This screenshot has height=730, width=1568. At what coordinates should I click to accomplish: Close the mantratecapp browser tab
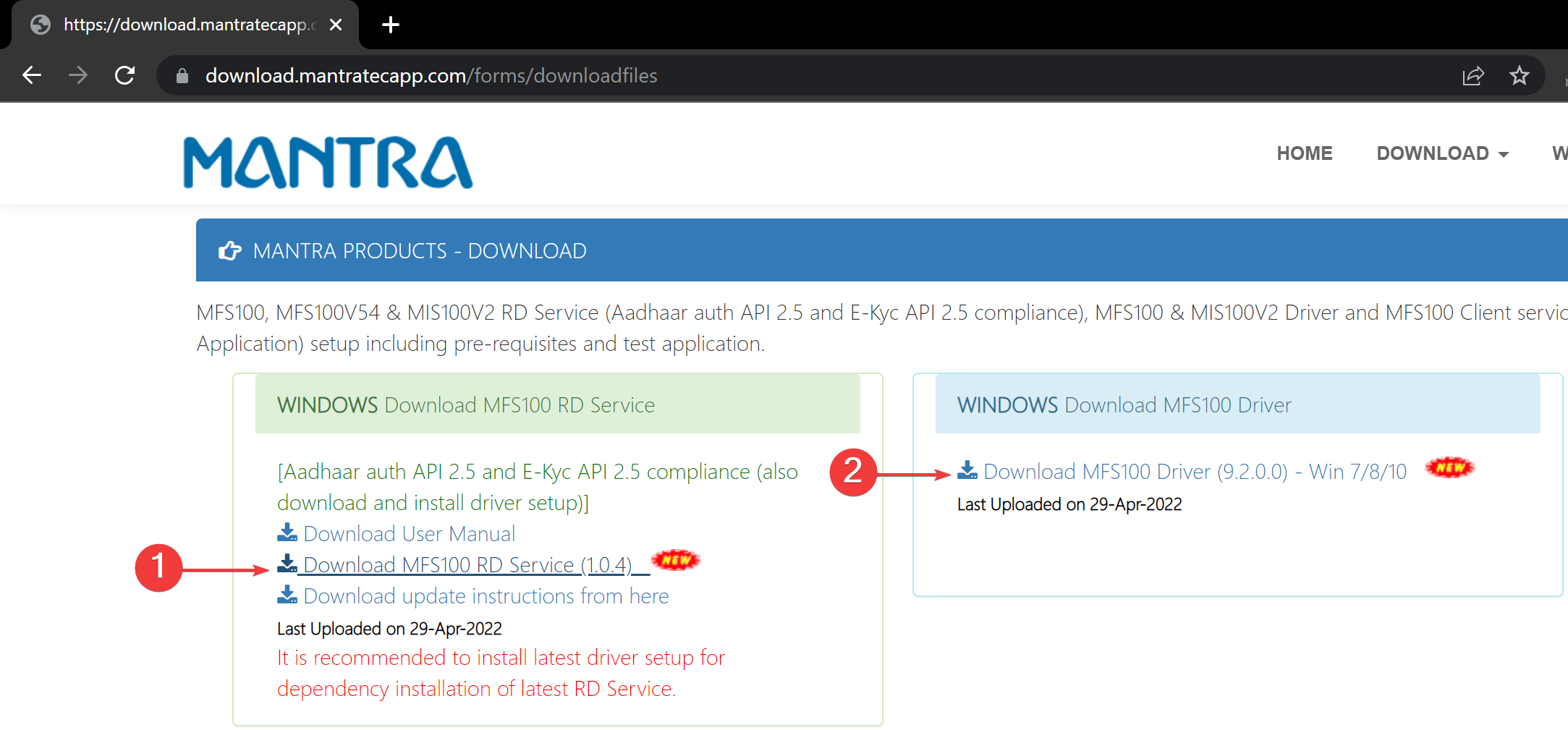336,25
